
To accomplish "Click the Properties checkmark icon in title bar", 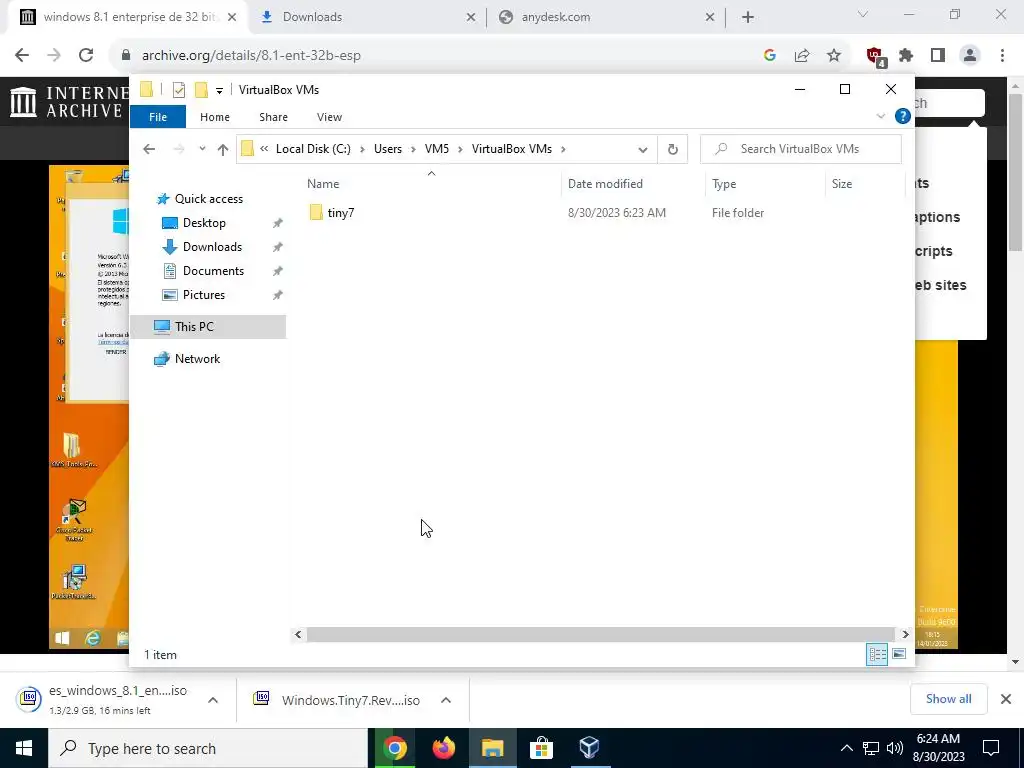I will [178, 89].
